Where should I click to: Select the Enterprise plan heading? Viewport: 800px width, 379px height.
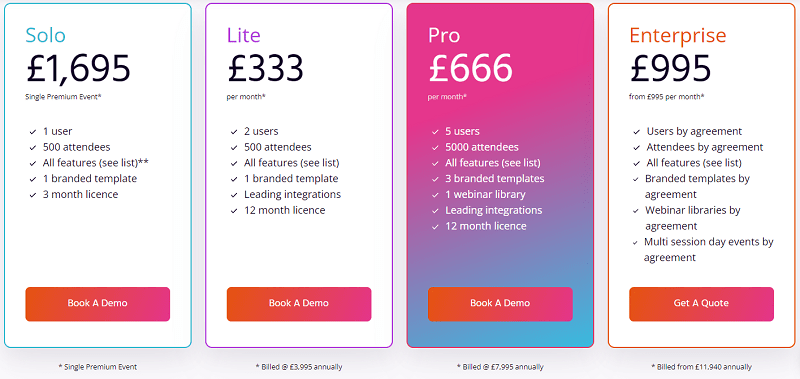click(x=678, y=35)
